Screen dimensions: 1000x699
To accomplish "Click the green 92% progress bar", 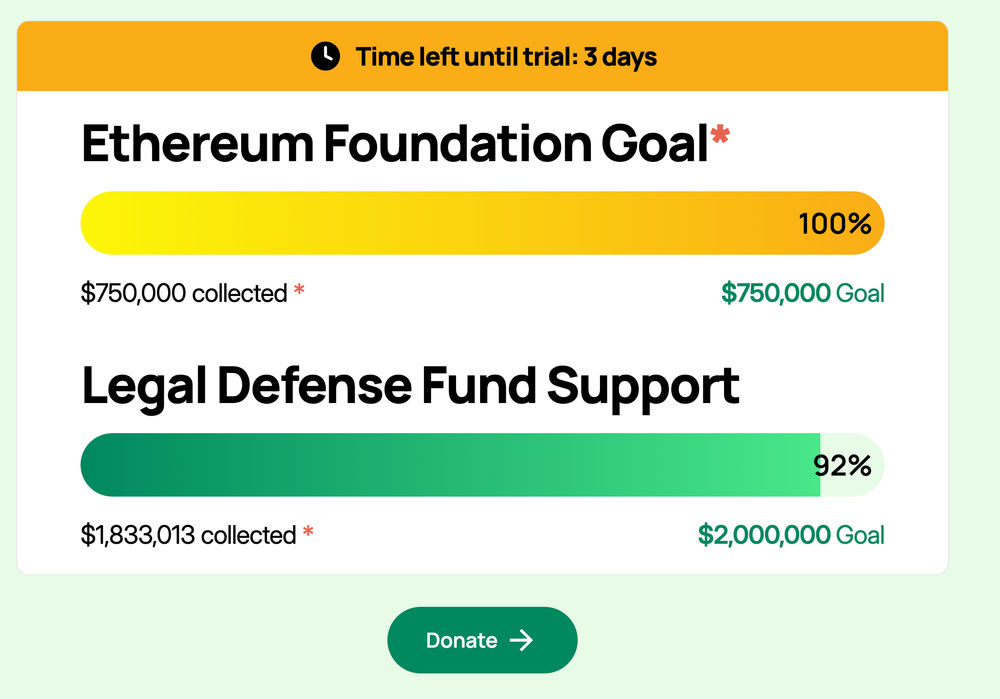I will pos(482,465).
